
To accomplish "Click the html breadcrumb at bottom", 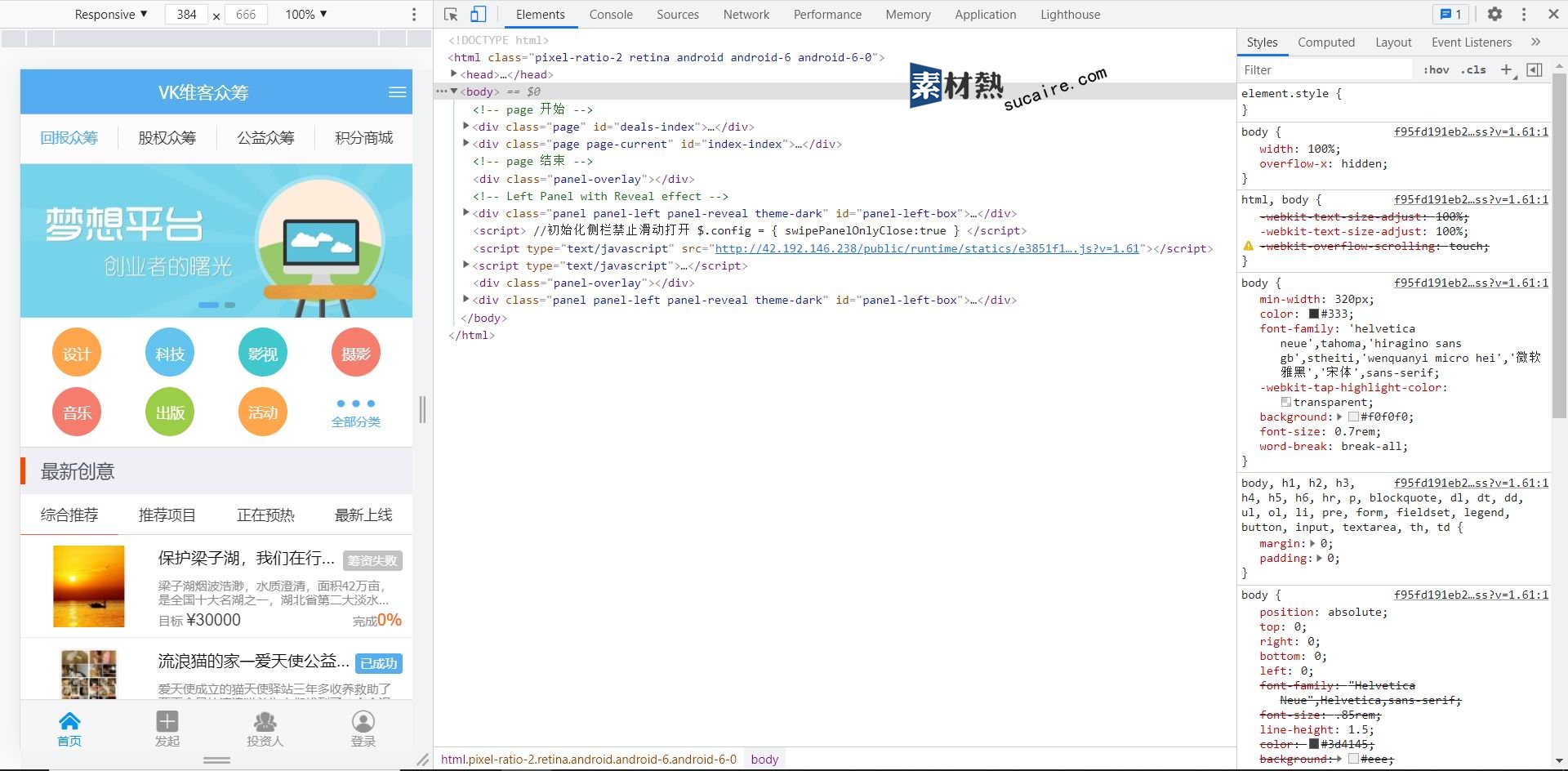I will (589, 759).
